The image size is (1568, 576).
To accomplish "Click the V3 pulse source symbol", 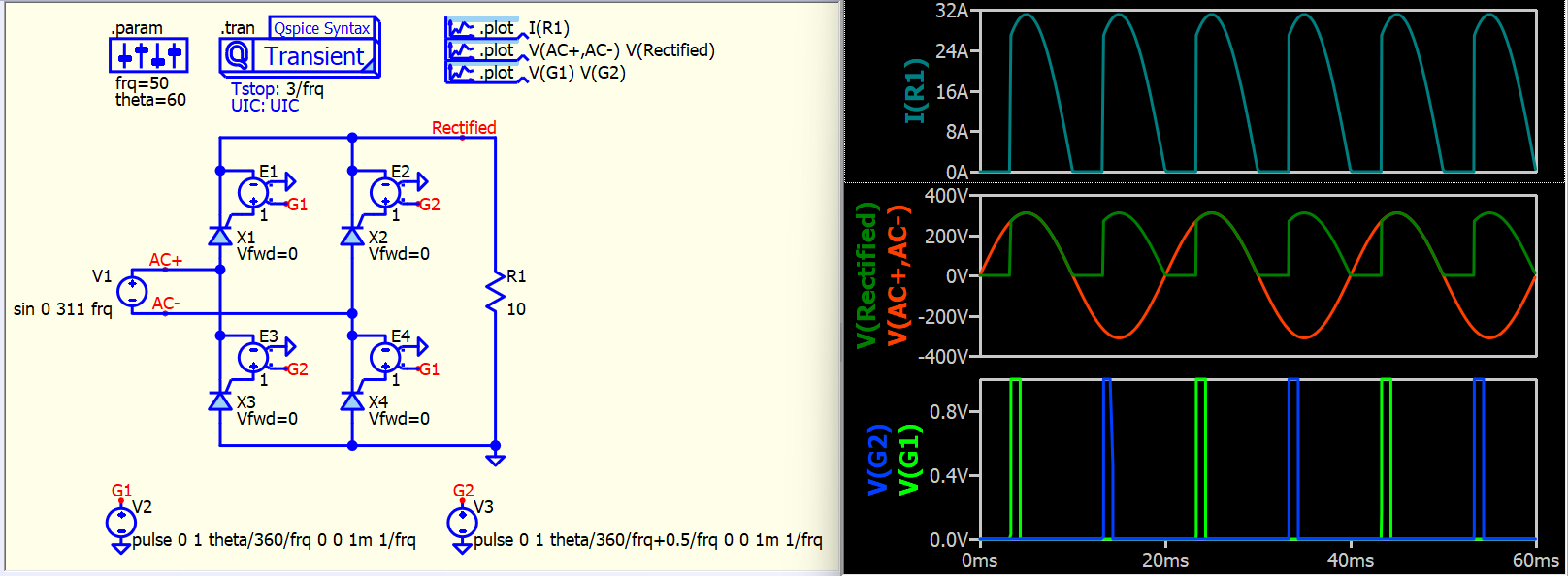I will pos(463,524).
